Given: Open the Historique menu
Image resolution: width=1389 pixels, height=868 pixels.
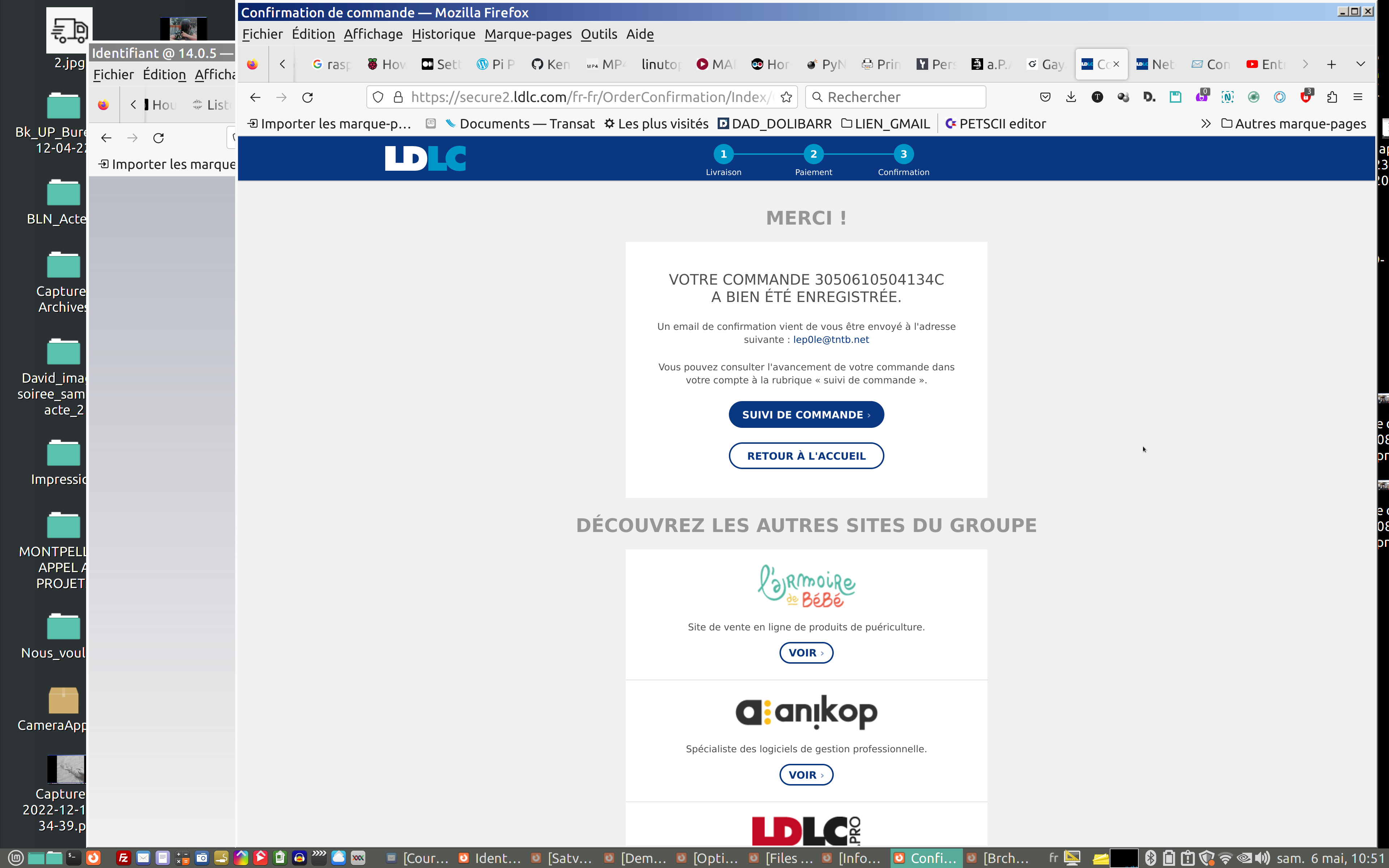Looking at the screenshot, I should [x=443, y=34].
